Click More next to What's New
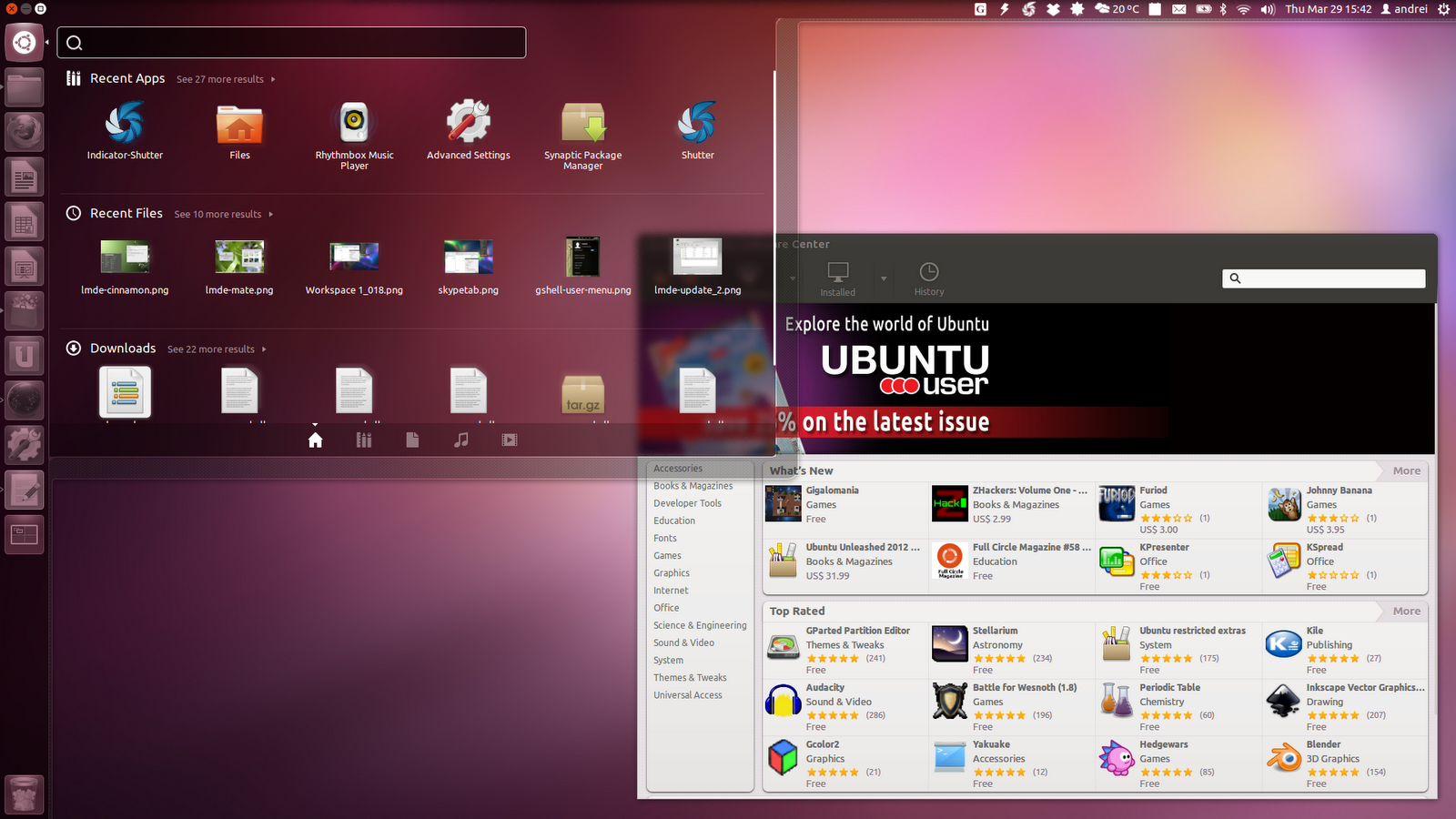The height and width of the screenshot is (819, 1456). tap(1404, 470)
